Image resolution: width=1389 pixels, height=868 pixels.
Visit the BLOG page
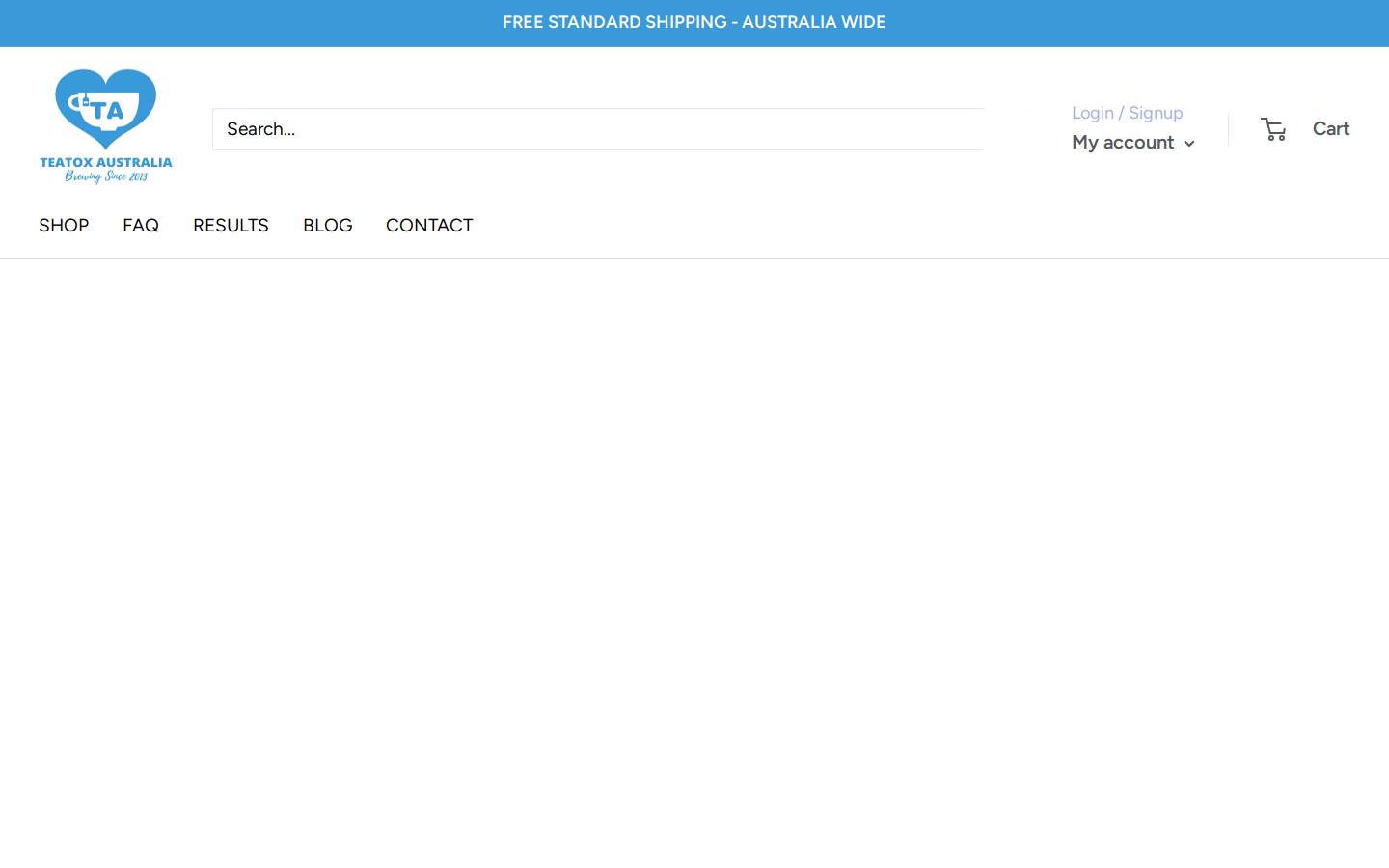point(328,225)
